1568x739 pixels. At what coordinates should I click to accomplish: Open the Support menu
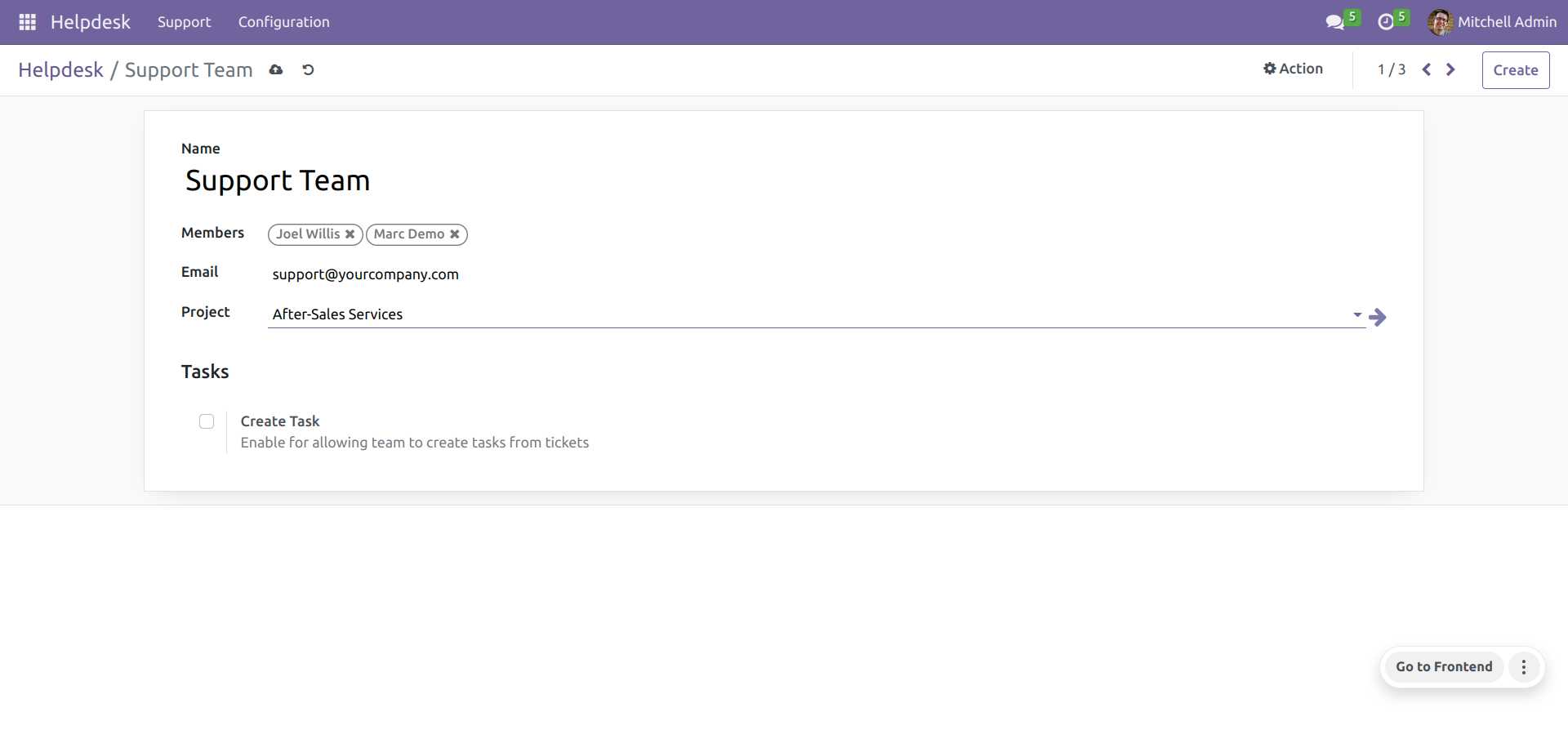(x=184, y=22)
